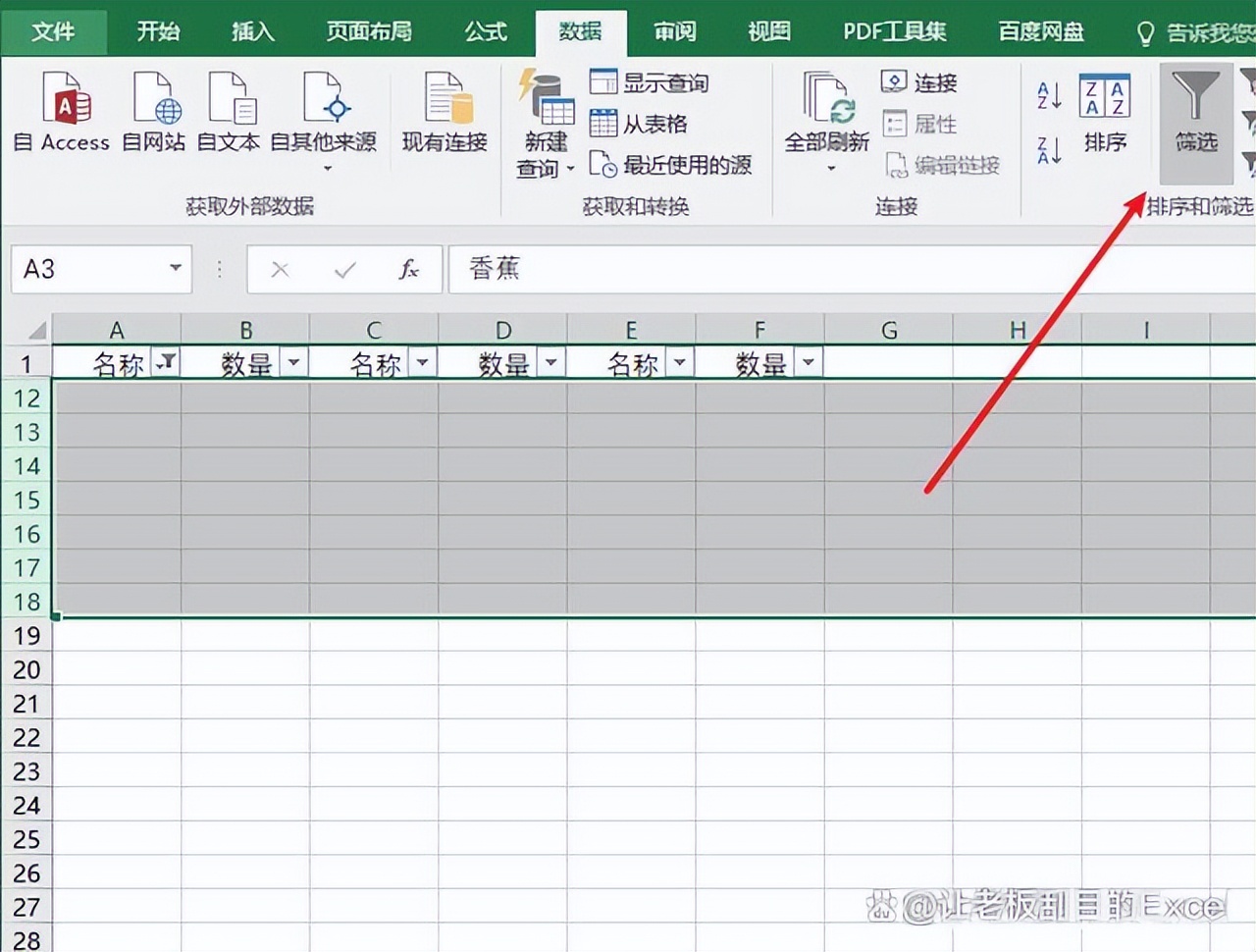This screenshot has height=952, width=1256.
Task: Click the fx insert function button
Action: [409, 269]
